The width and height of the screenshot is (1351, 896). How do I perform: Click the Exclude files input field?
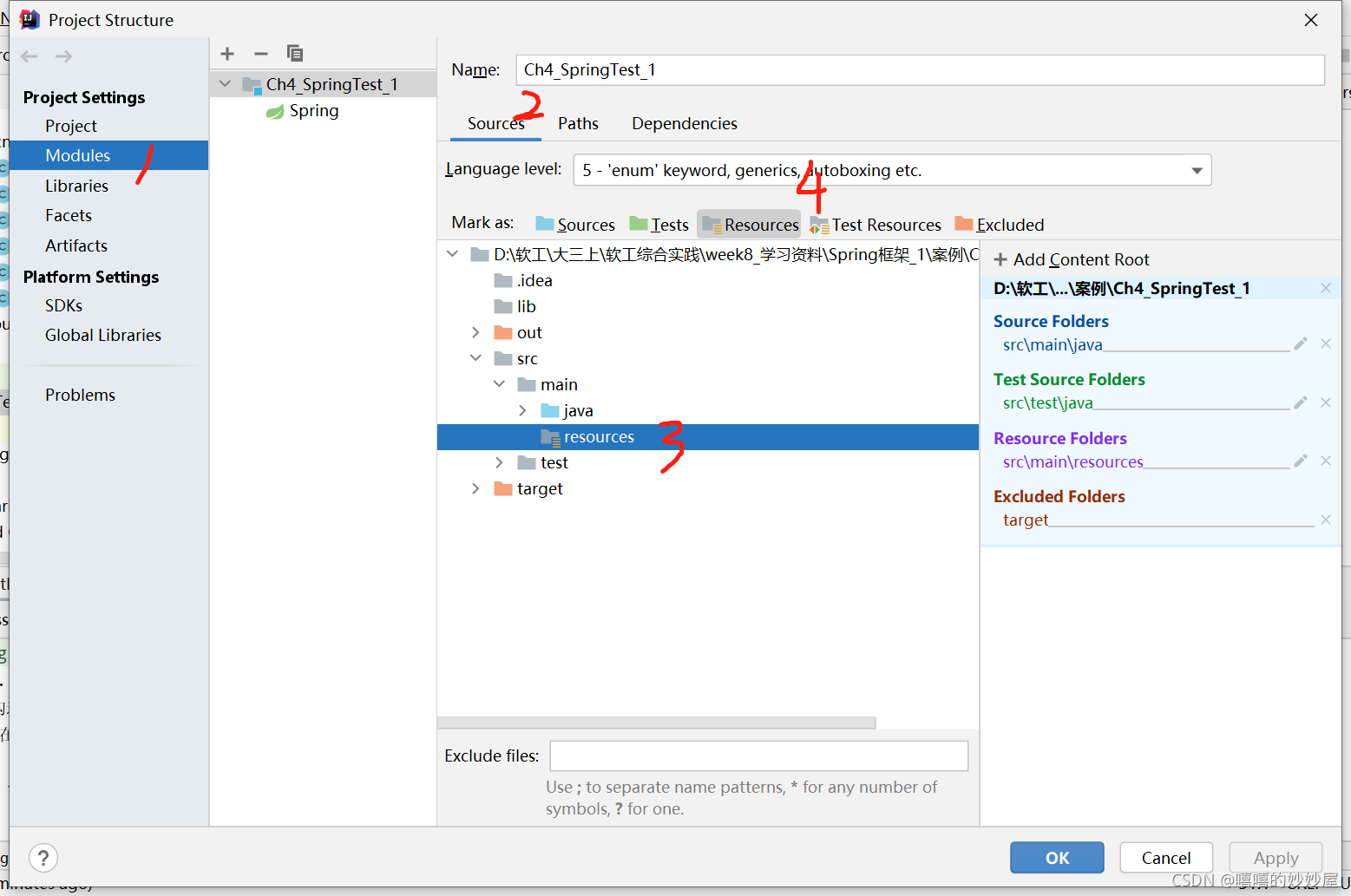759,755
